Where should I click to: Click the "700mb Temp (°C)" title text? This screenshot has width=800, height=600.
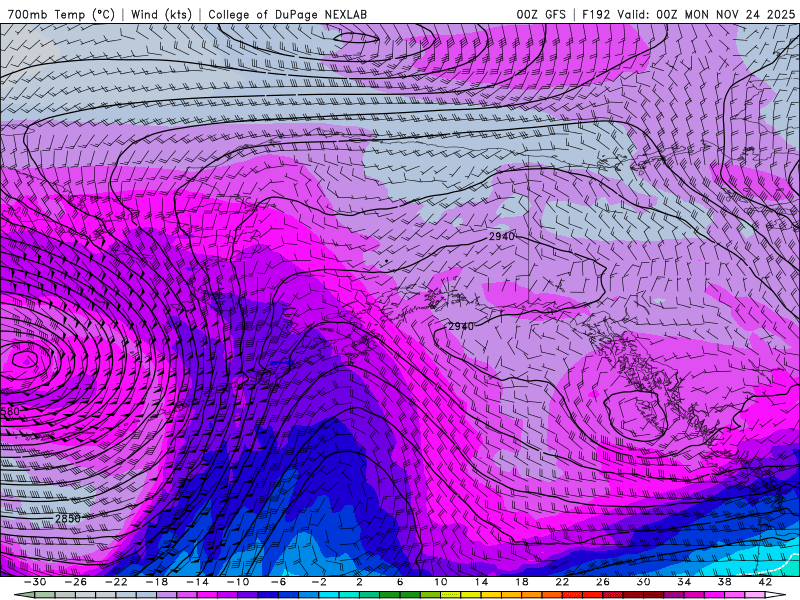61,14
